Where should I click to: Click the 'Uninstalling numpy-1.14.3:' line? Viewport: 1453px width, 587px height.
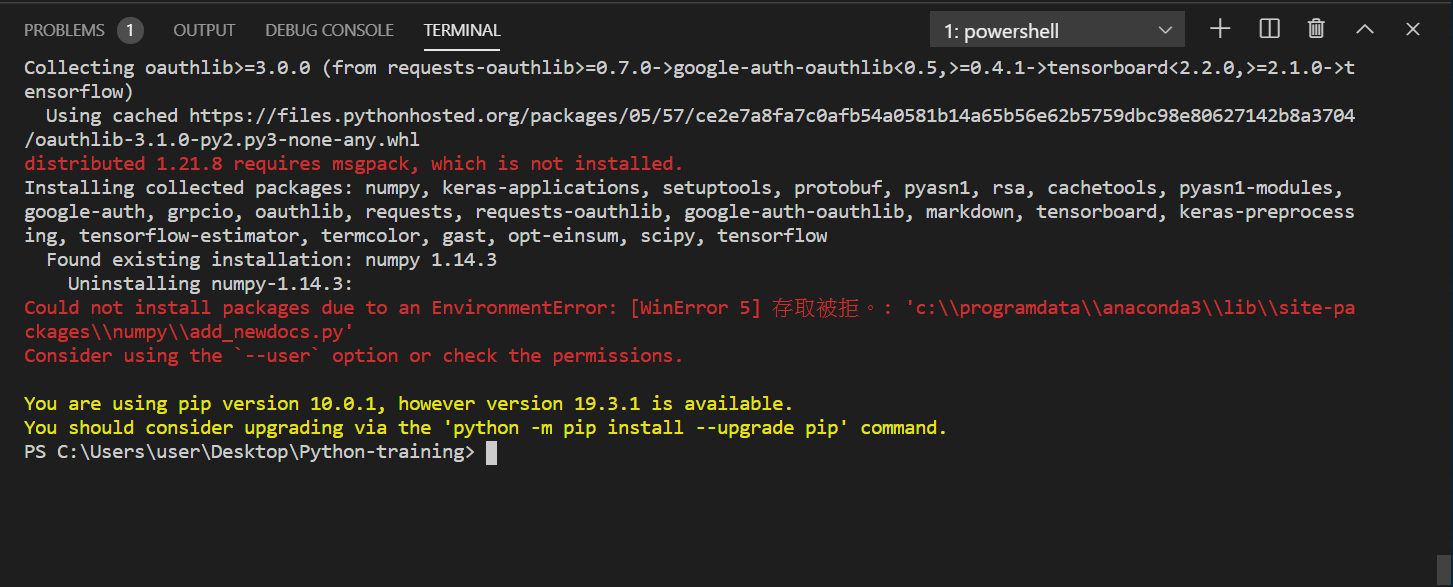210,284
